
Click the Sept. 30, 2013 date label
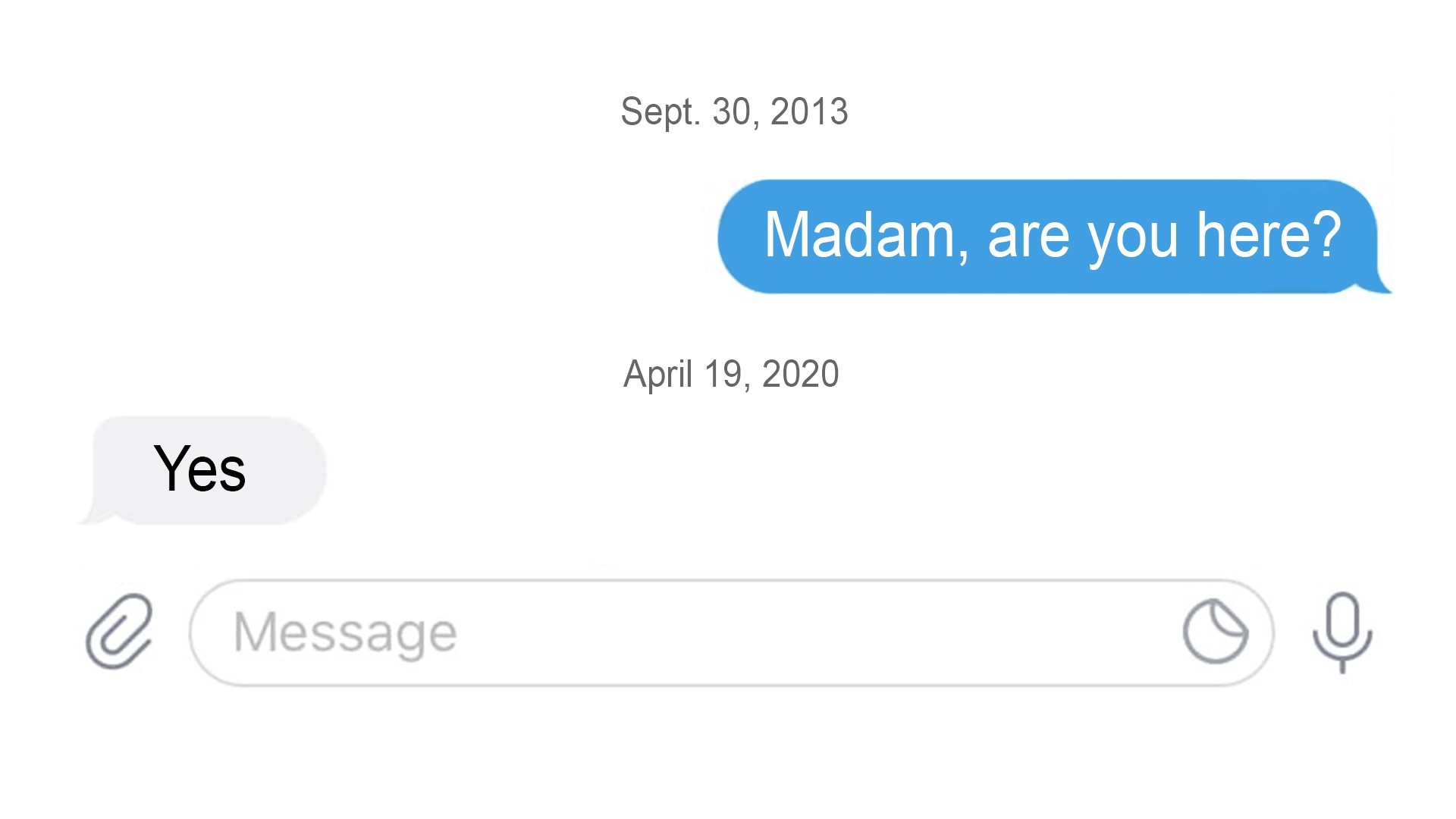734,112
